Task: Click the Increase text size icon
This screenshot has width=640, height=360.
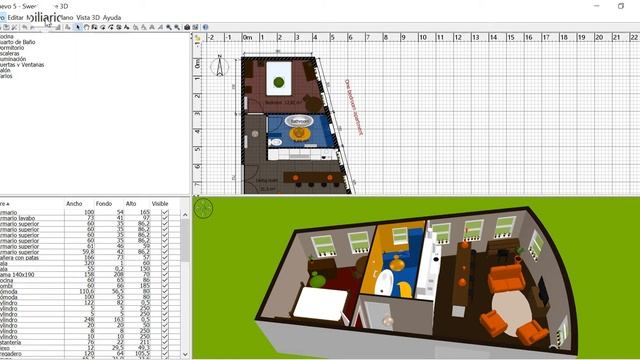Action: pyautogui.click(x=136, y=27)
